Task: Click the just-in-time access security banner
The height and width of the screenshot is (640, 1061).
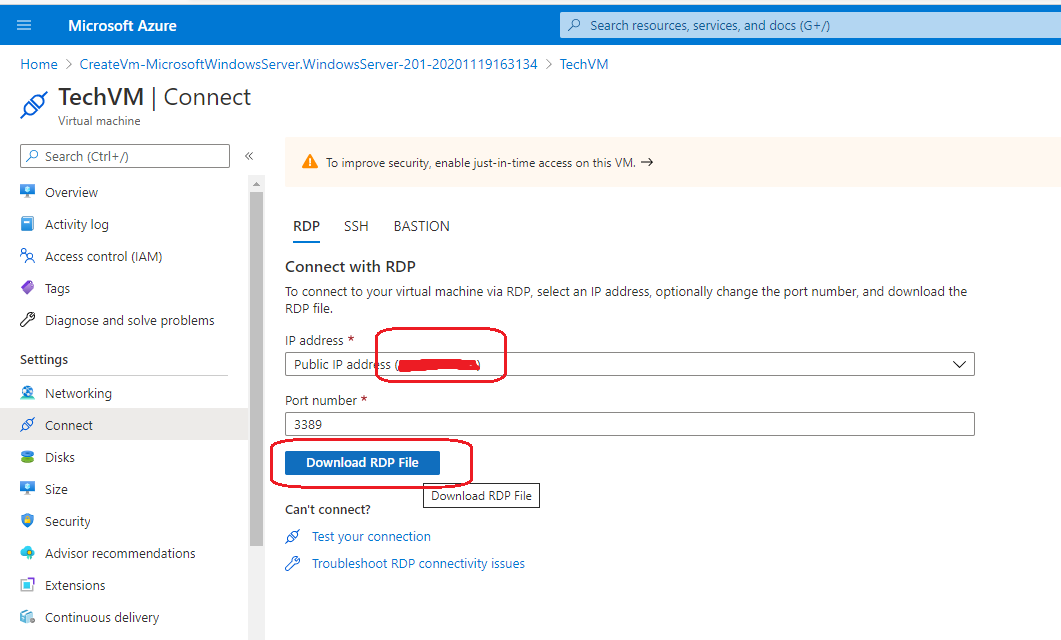Action: pyautogui.click(x=673, y=162)
